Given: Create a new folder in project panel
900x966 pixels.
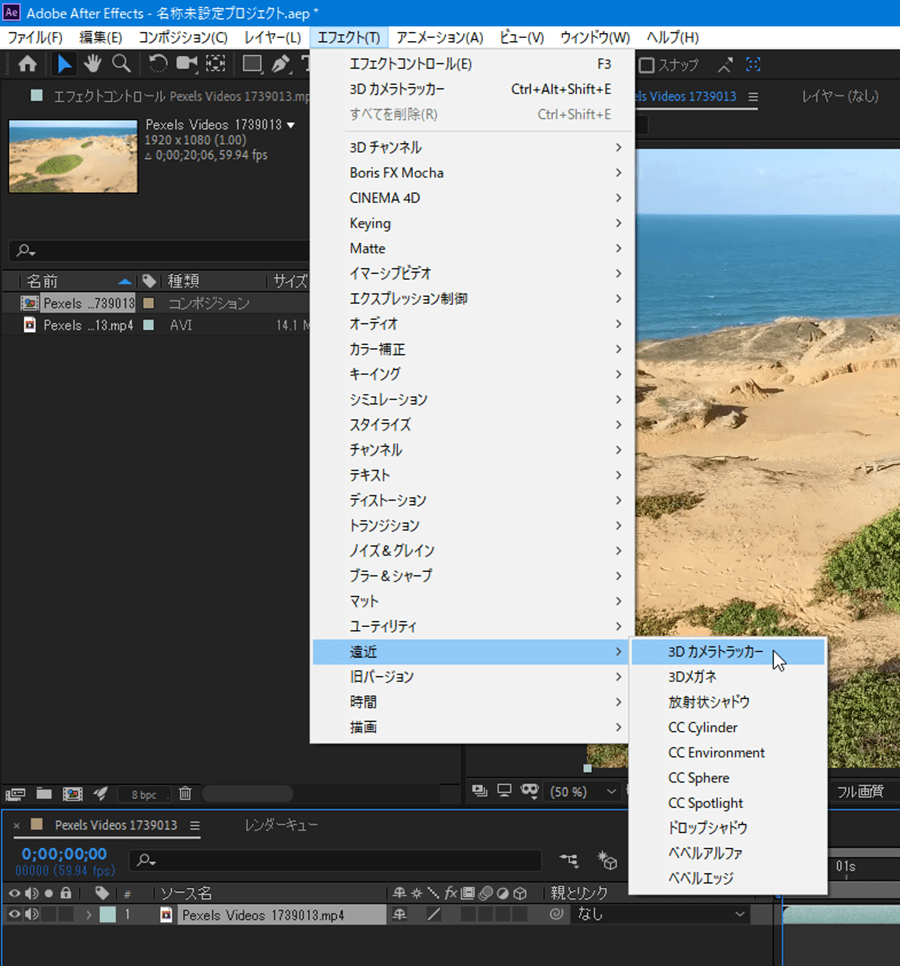Looking at the screenshot, I should (44, 793).
